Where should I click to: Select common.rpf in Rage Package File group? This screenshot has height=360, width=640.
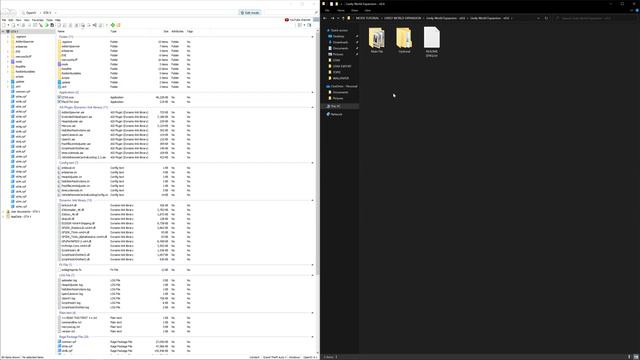(x=69, y=342)
